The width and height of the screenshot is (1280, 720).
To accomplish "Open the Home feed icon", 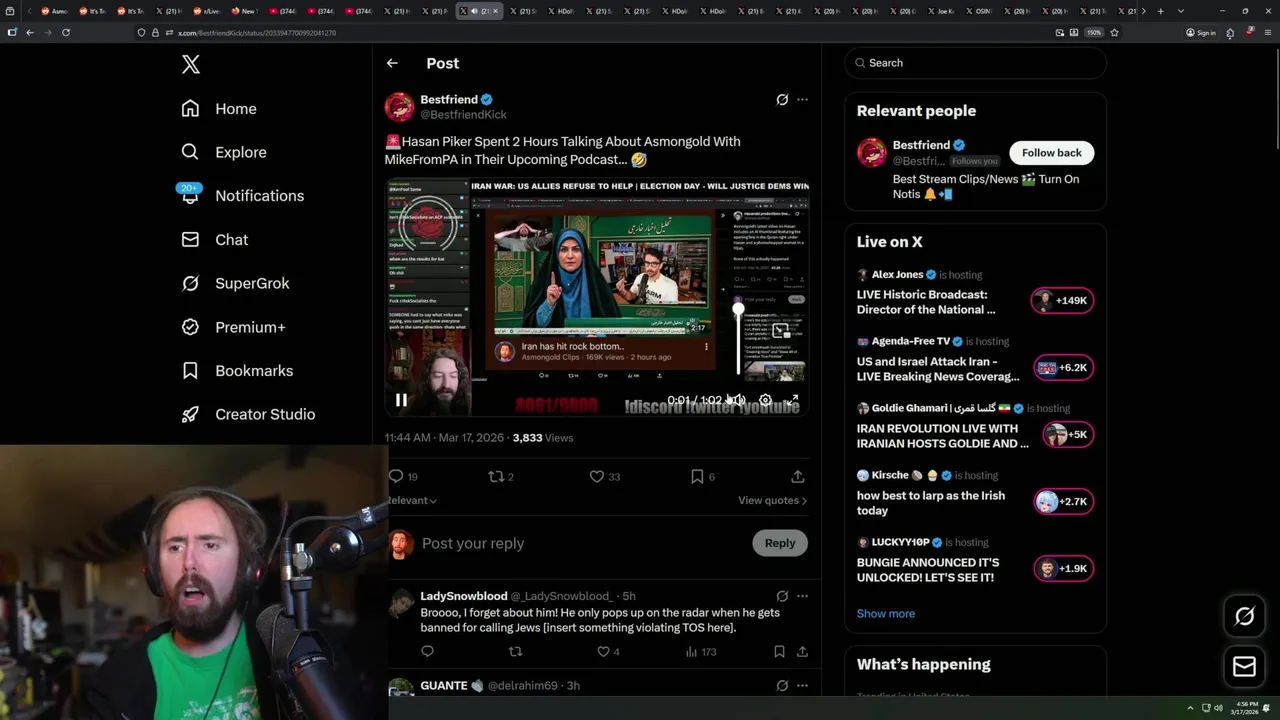I will (190, 108).
